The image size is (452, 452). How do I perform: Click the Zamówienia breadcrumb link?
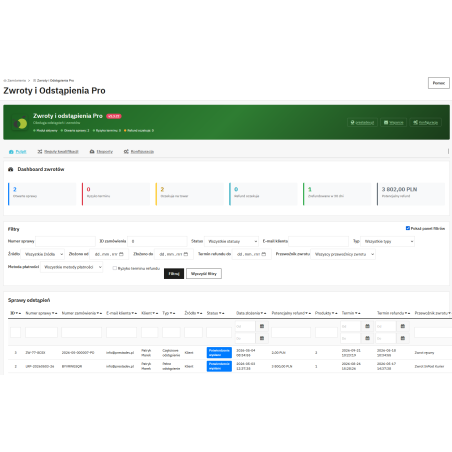click(x=15, y=81)
